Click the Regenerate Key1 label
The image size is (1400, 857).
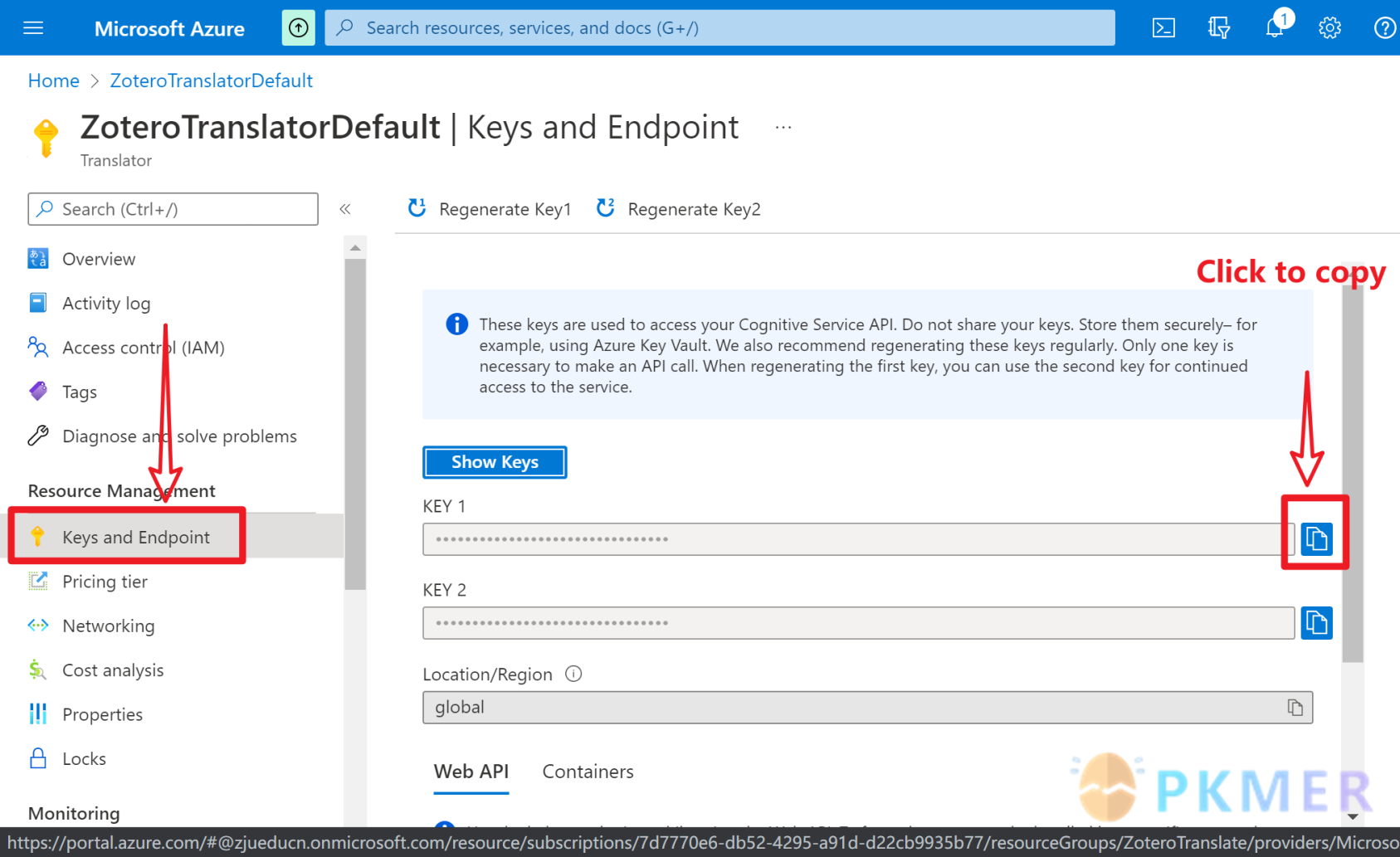coord(505,209)
